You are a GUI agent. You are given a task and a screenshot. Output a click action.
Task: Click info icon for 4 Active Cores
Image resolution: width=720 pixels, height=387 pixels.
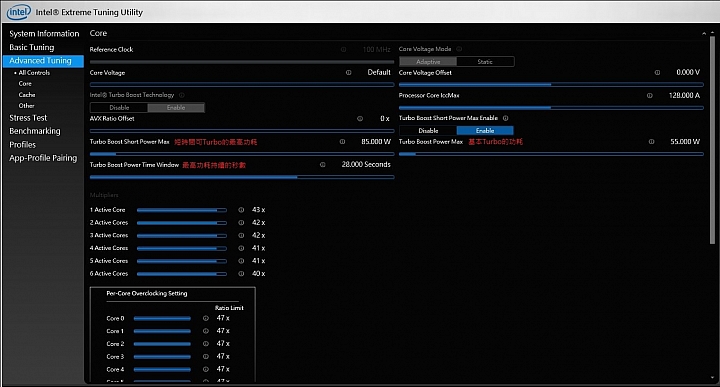pos(241,248)
